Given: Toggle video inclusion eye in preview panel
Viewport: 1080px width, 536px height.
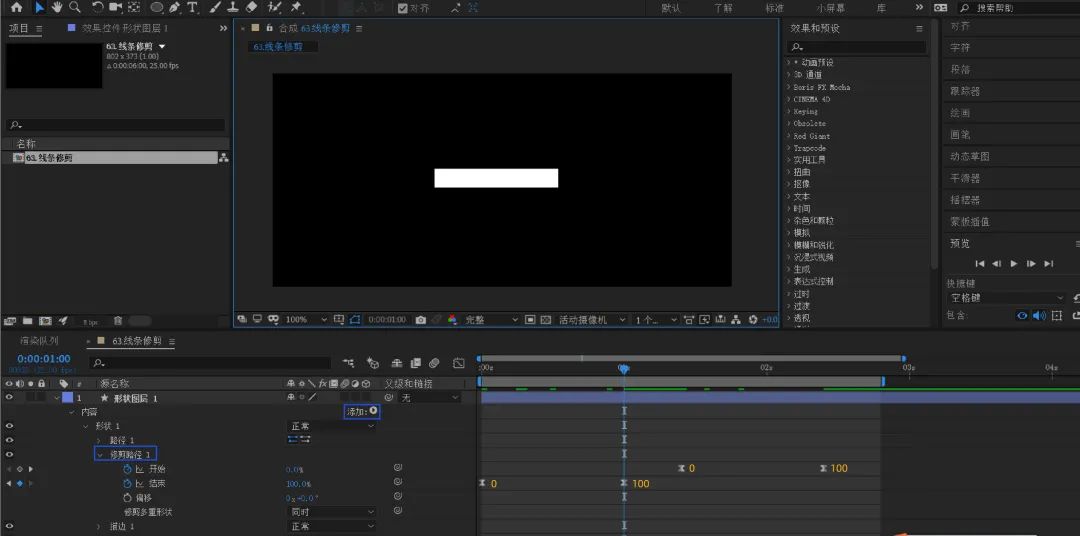Looking at the screenshot, I should [x=1022, y=316].
